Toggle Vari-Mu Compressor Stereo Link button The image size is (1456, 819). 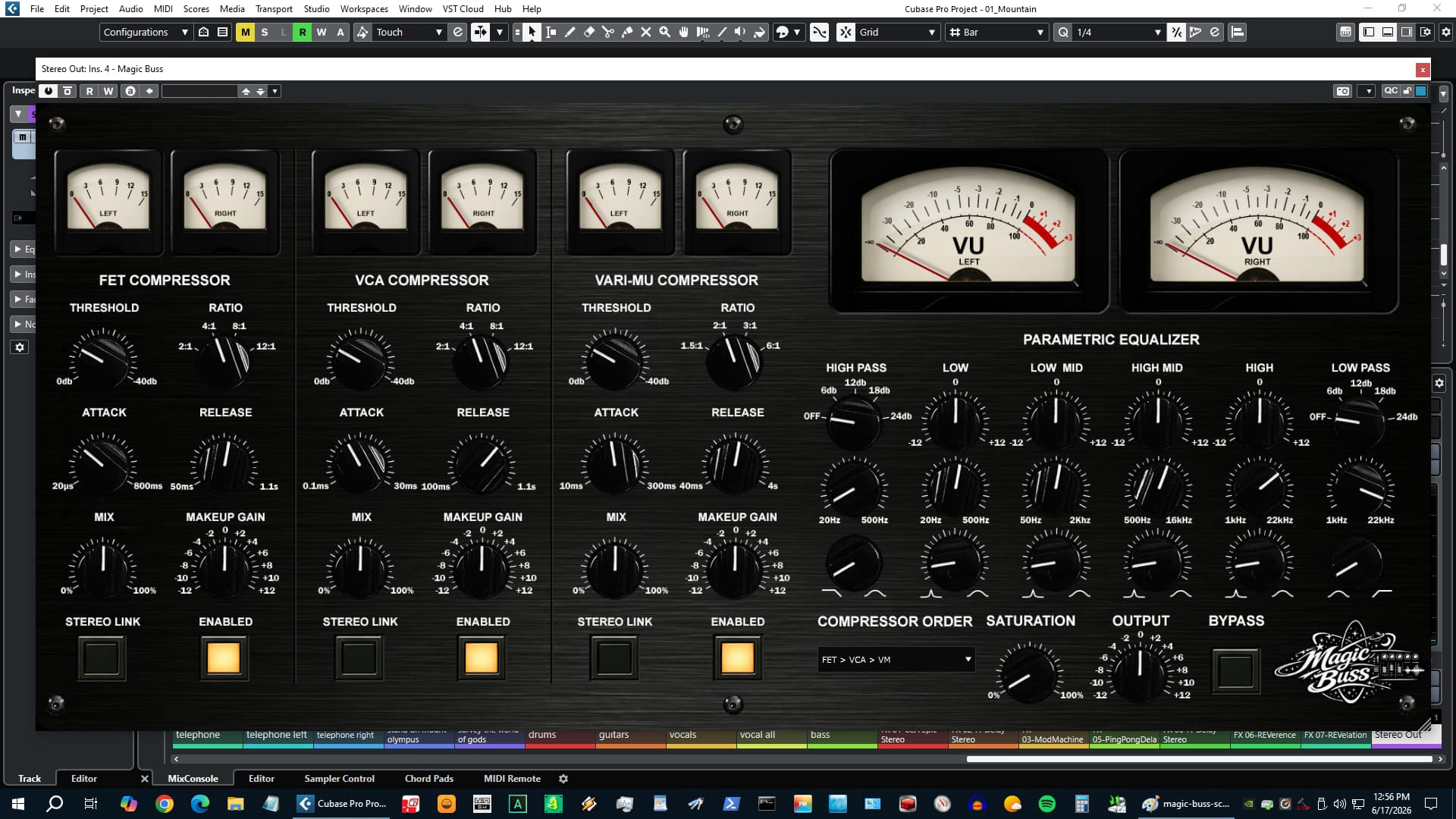coord(614,657)
